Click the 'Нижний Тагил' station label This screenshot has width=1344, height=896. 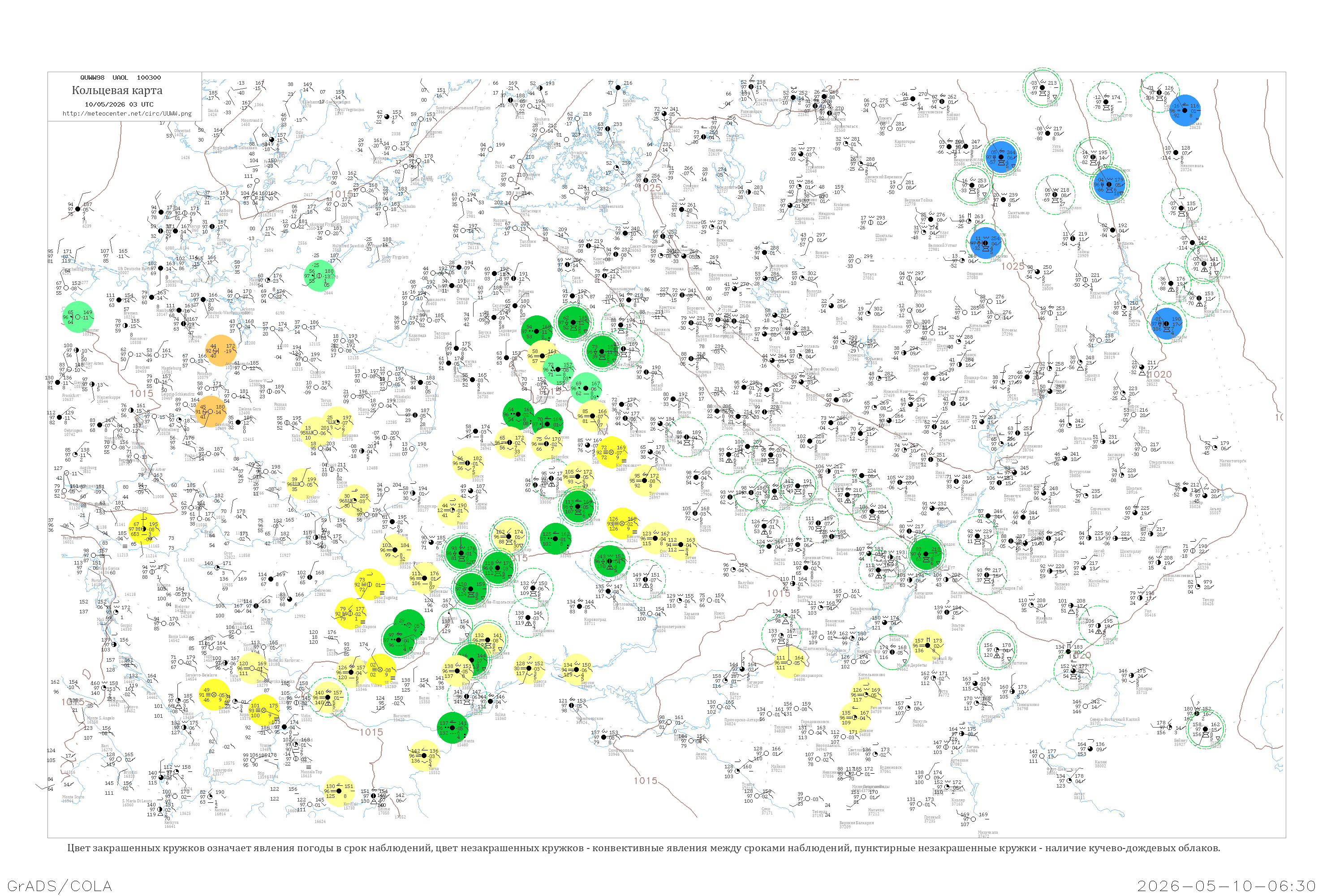(1218, 311)
